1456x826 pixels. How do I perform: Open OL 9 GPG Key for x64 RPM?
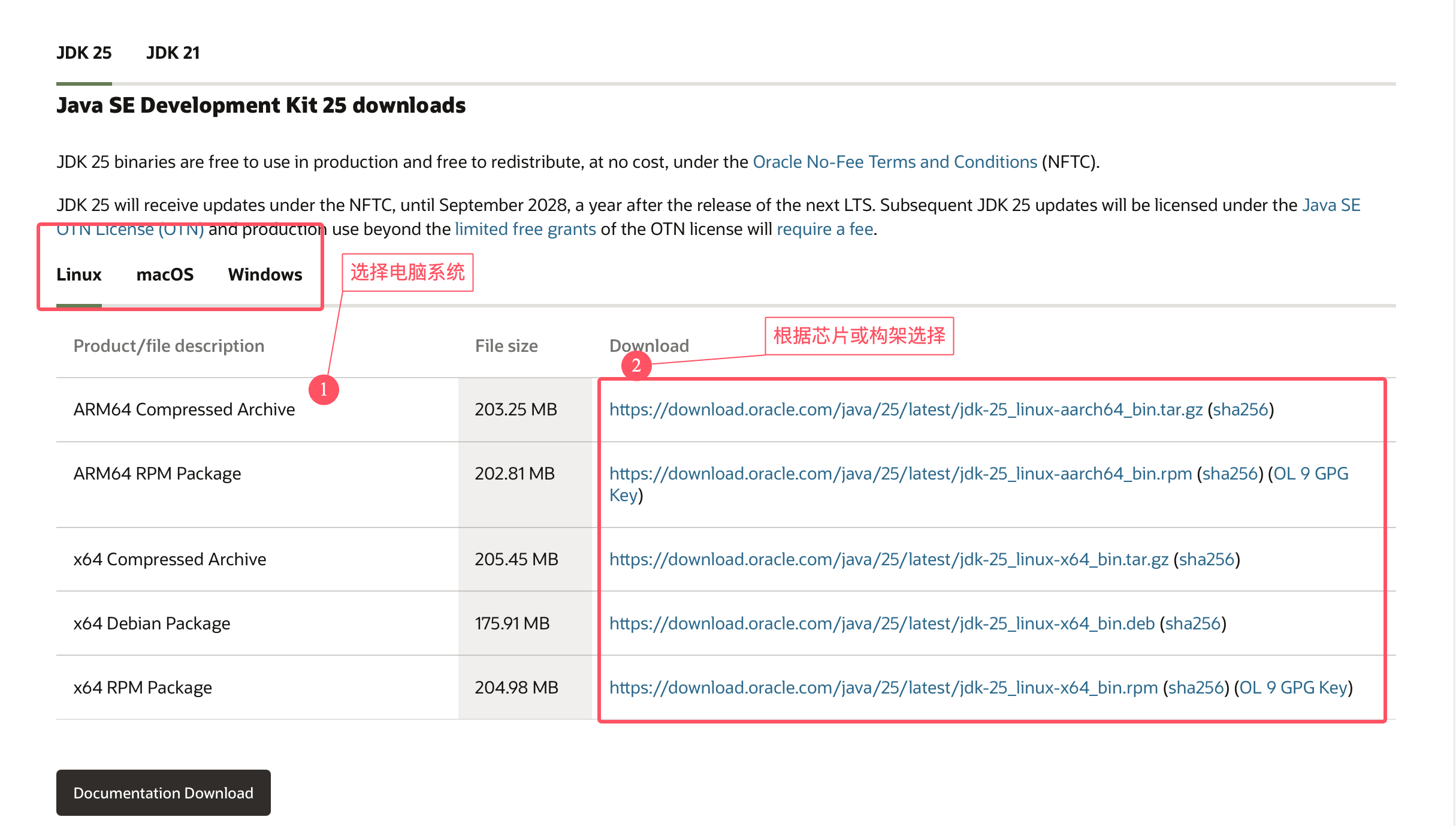pyautogui.click(x=1293, y=688)
